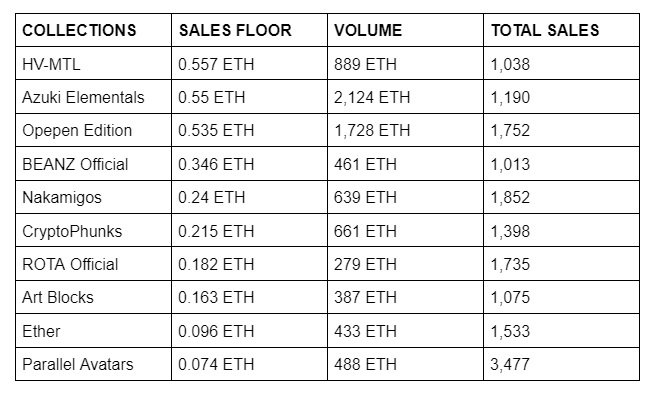Select the CryptoPhunks collection cell
The image size is (661, 401).
72,231
